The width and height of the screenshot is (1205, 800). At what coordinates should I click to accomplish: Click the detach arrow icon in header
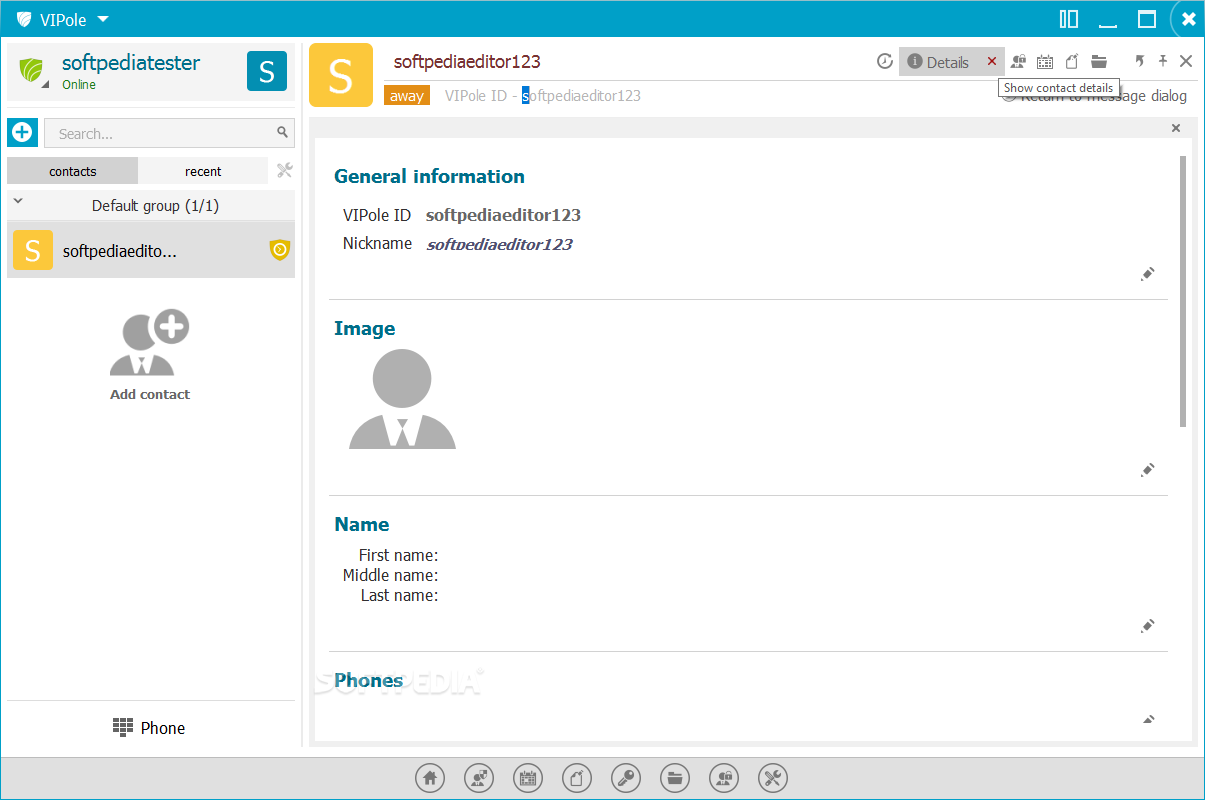1139,61
